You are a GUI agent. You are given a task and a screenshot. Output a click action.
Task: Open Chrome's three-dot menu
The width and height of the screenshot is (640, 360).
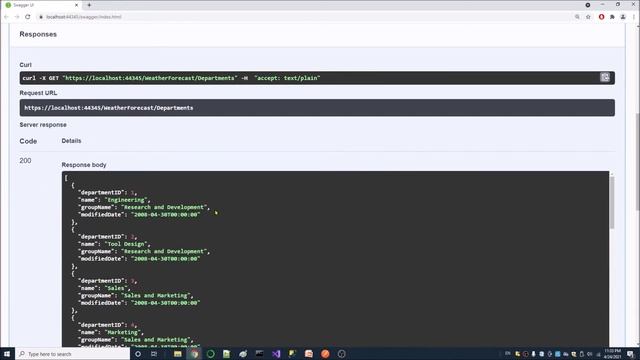coord(634,17)
